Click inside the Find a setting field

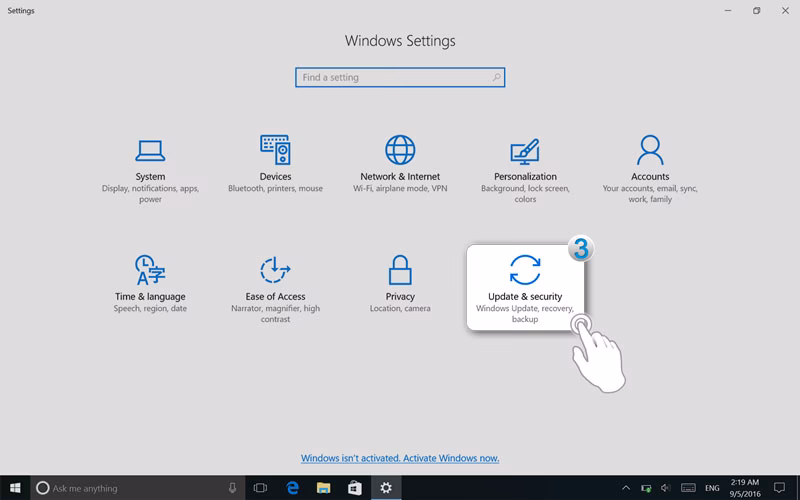[400, 78]
